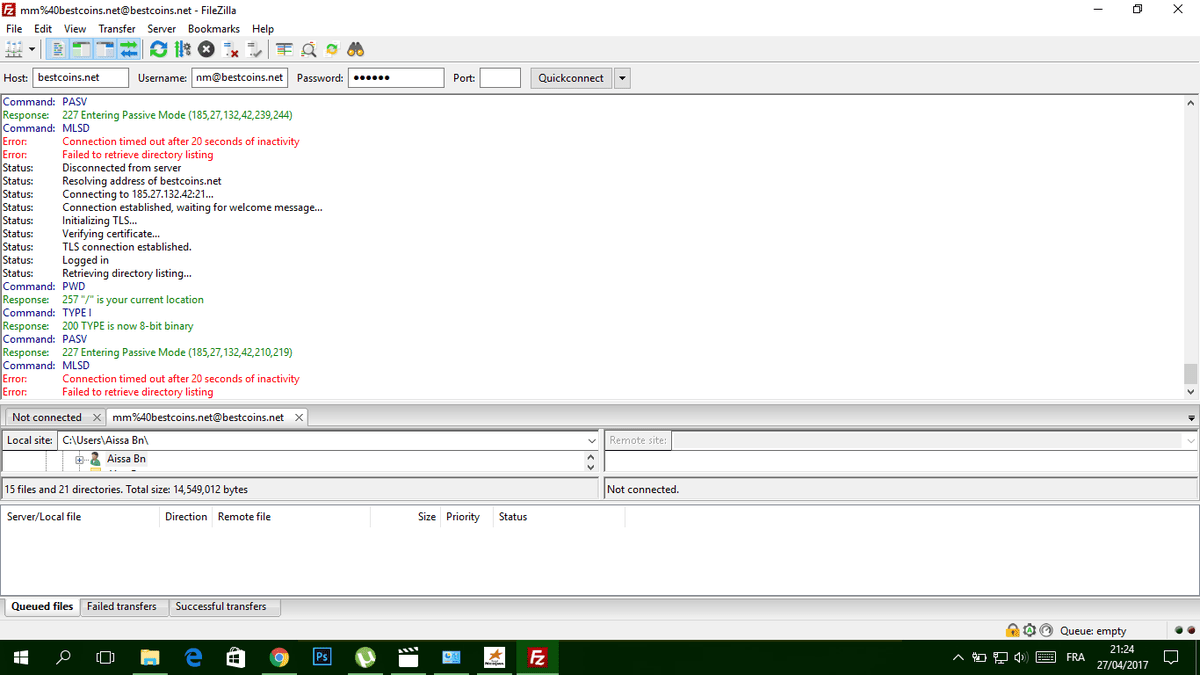Click the encryption lock status icon
The height and width of the screenshot is (675, 1200).
click(1013, 630)
